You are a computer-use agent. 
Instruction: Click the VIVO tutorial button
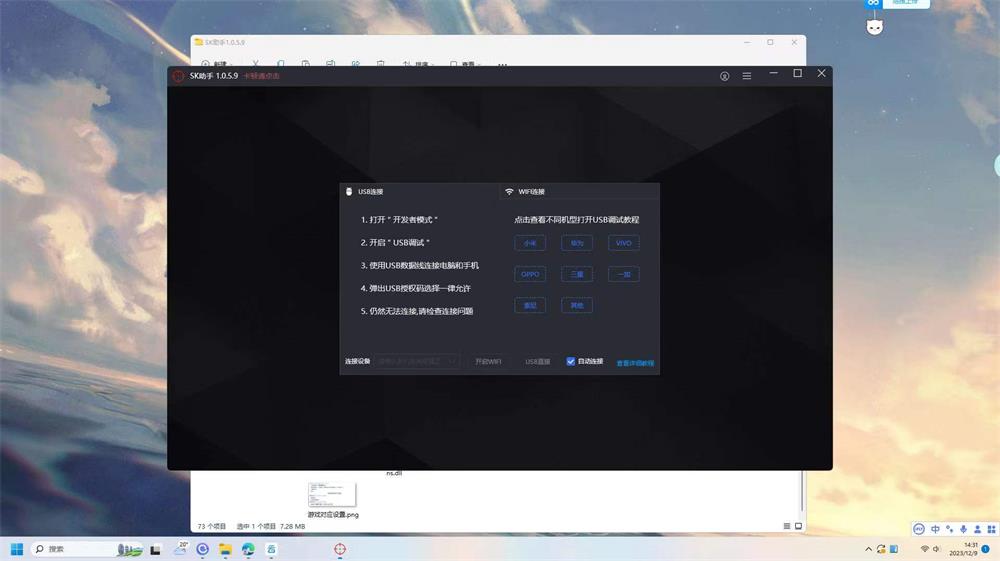tap(623, 243)
